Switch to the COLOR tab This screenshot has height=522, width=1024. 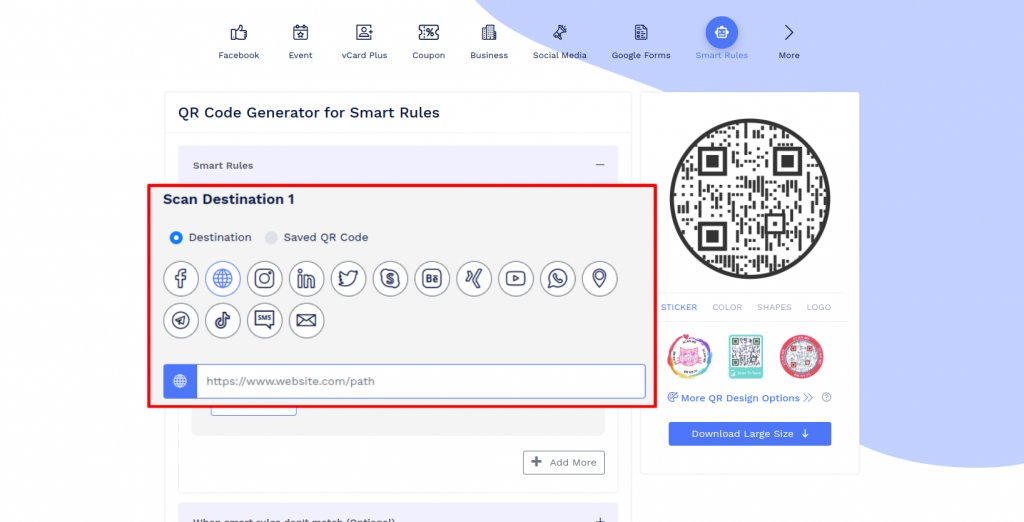click(727, 307)
